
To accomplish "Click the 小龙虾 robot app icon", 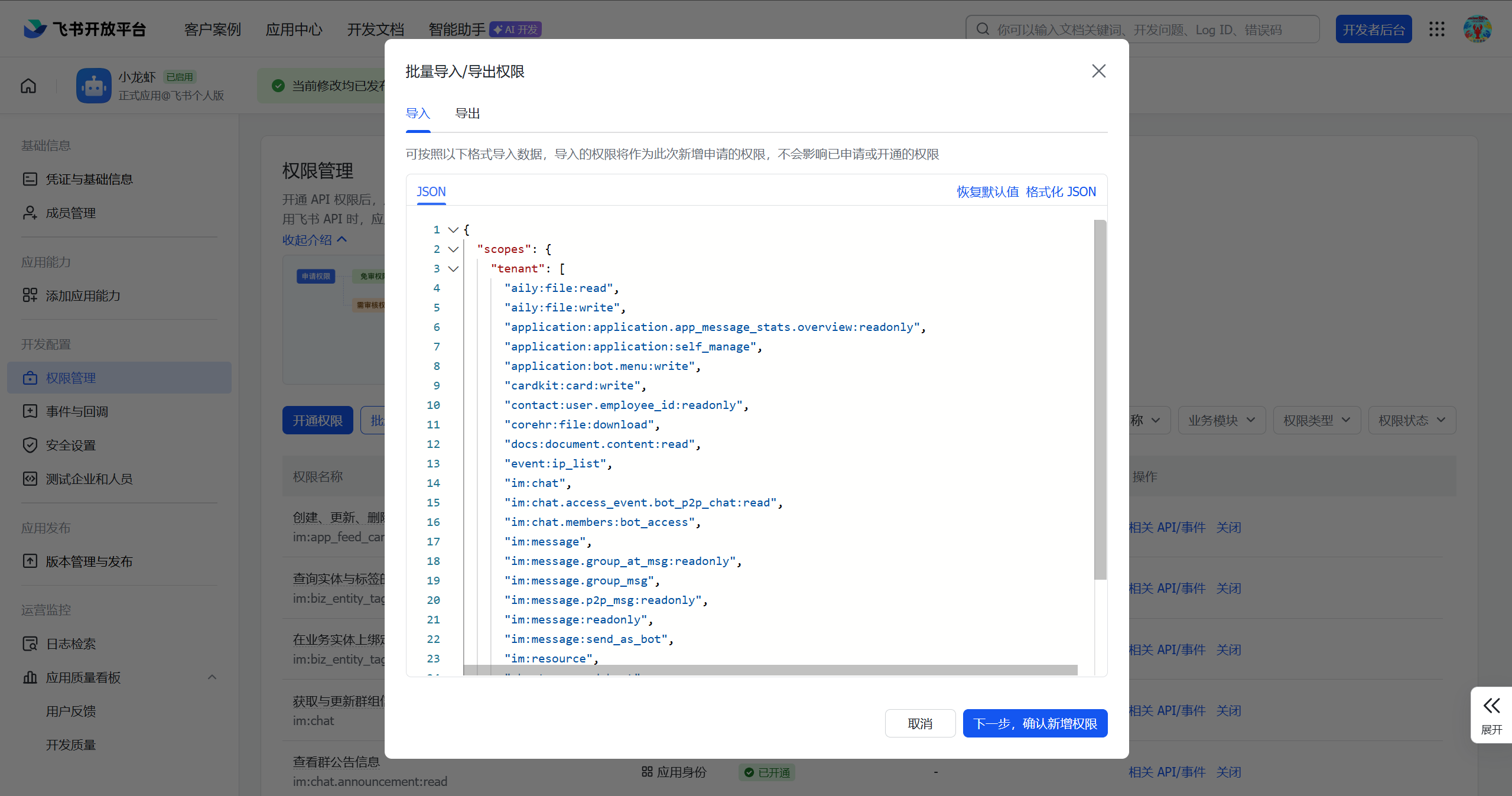I will click(94, 86).
